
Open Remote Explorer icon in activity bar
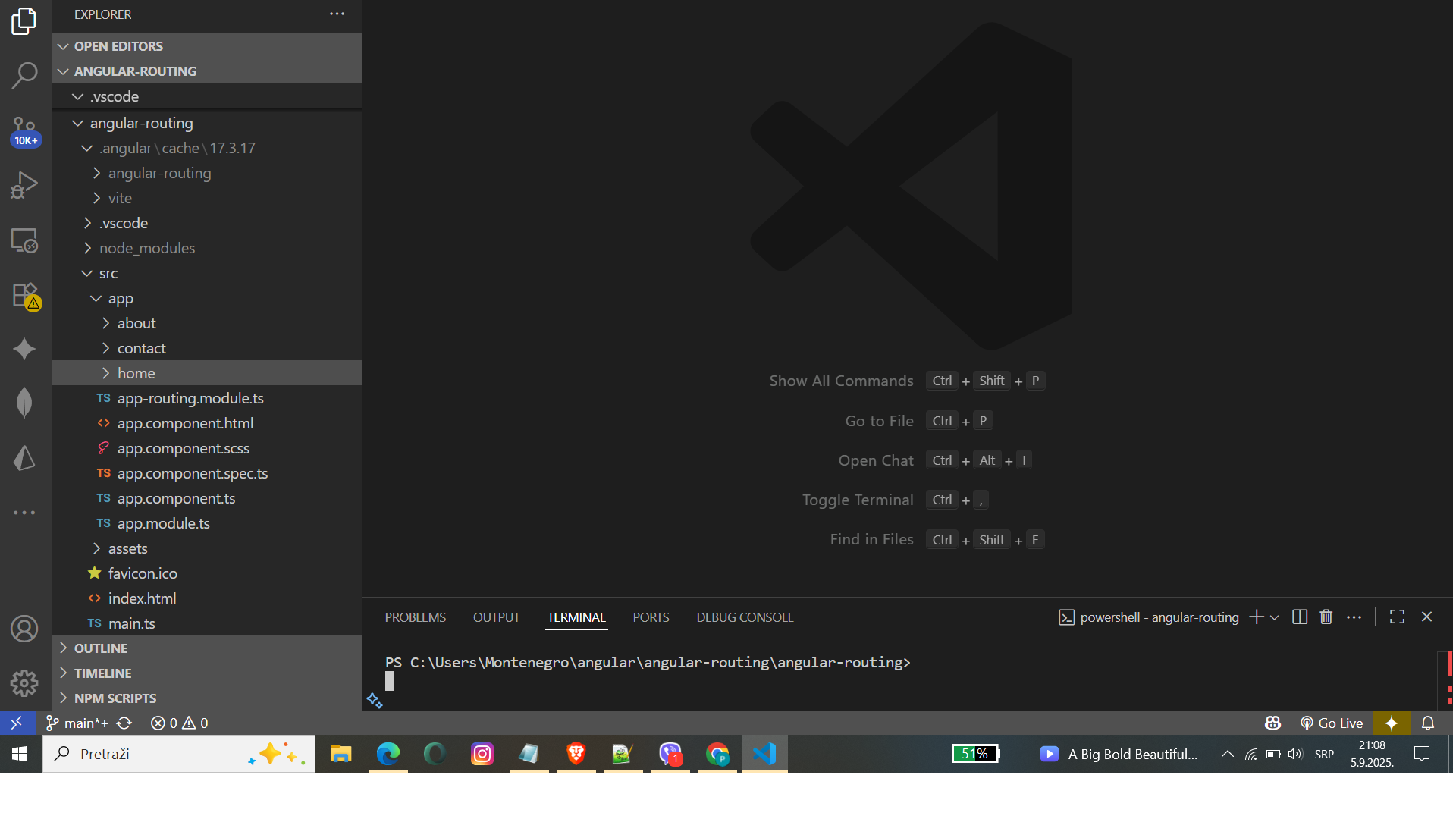[x=24, y=240]
